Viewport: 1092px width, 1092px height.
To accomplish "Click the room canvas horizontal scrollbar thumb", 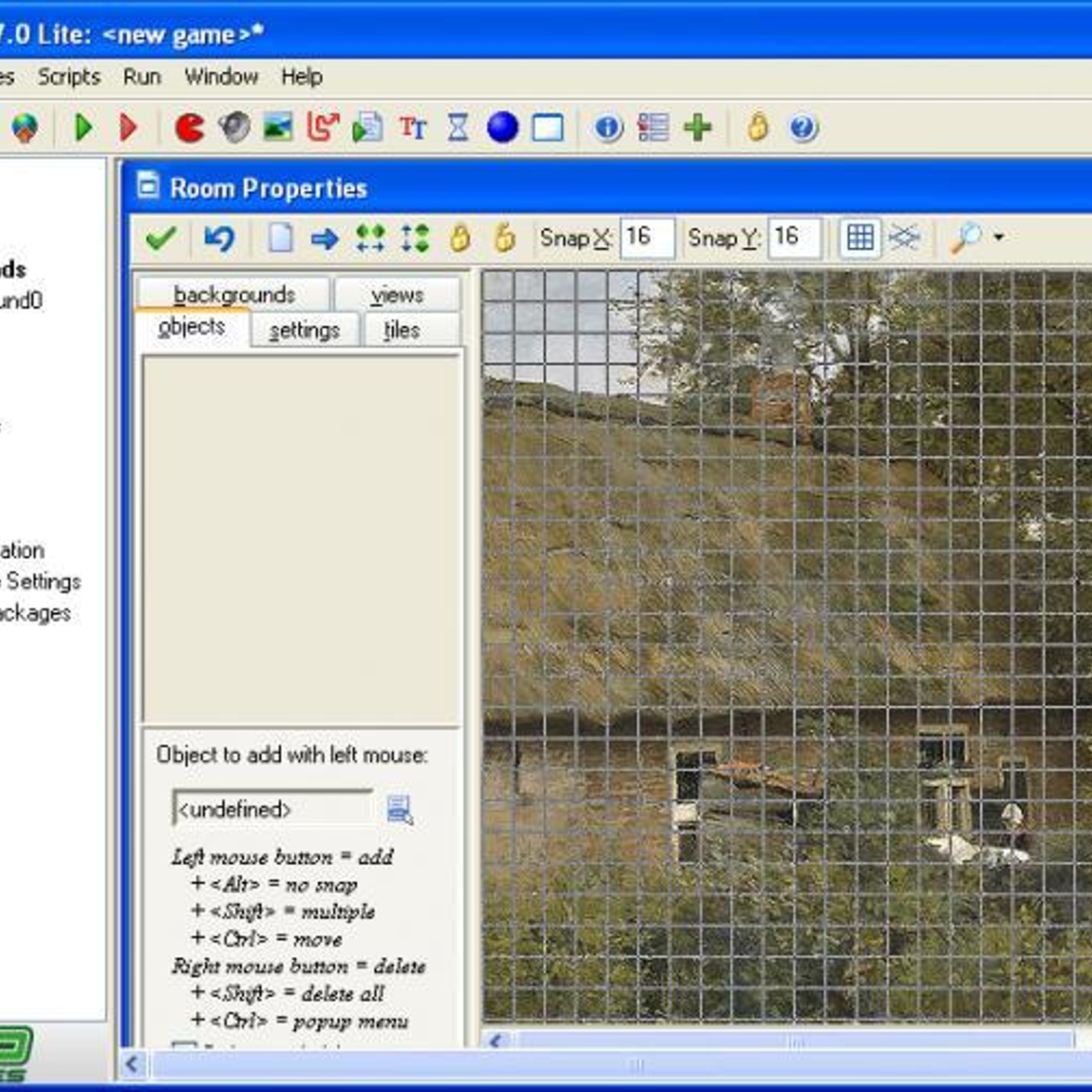I will [796, 1040].
